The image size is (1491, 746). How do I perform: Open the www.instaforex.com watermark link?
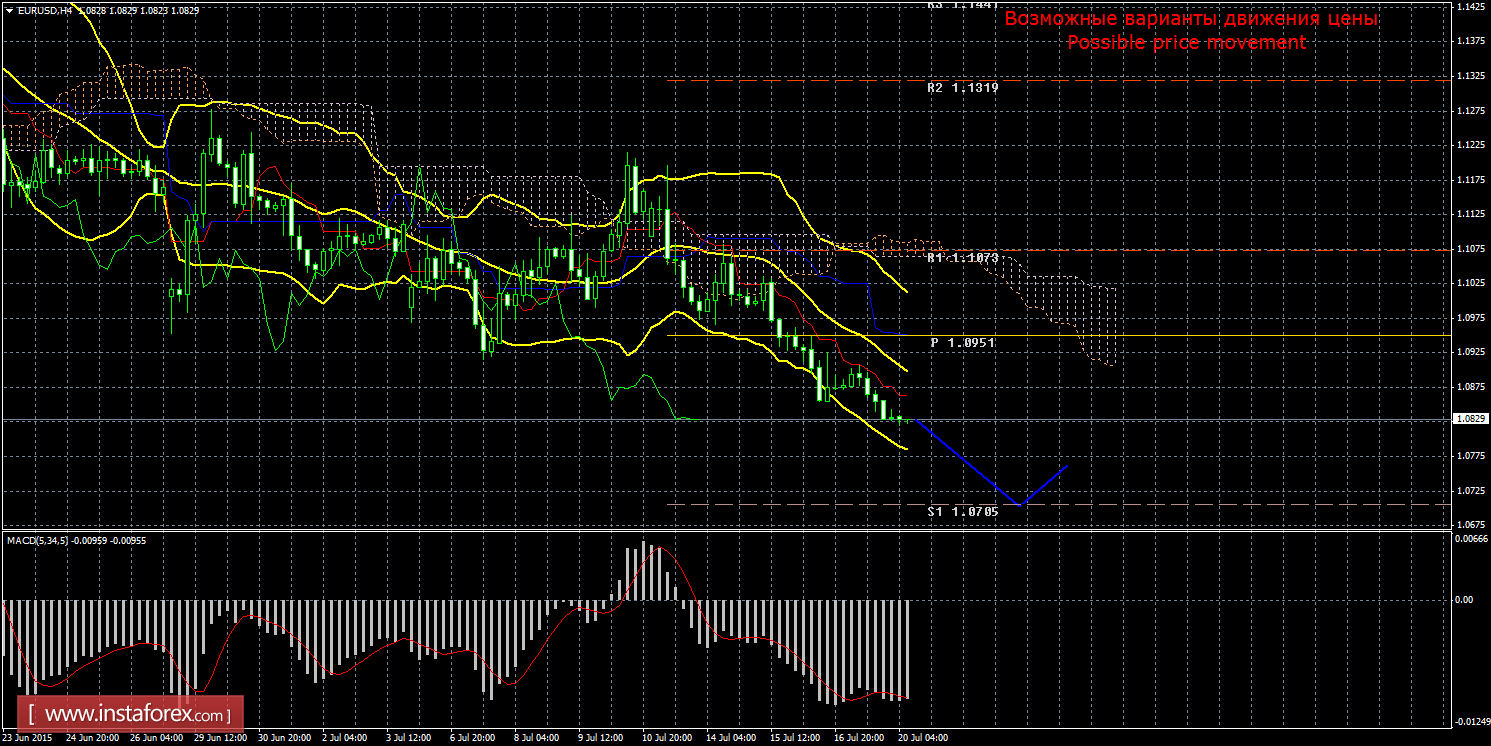[137, 716]
